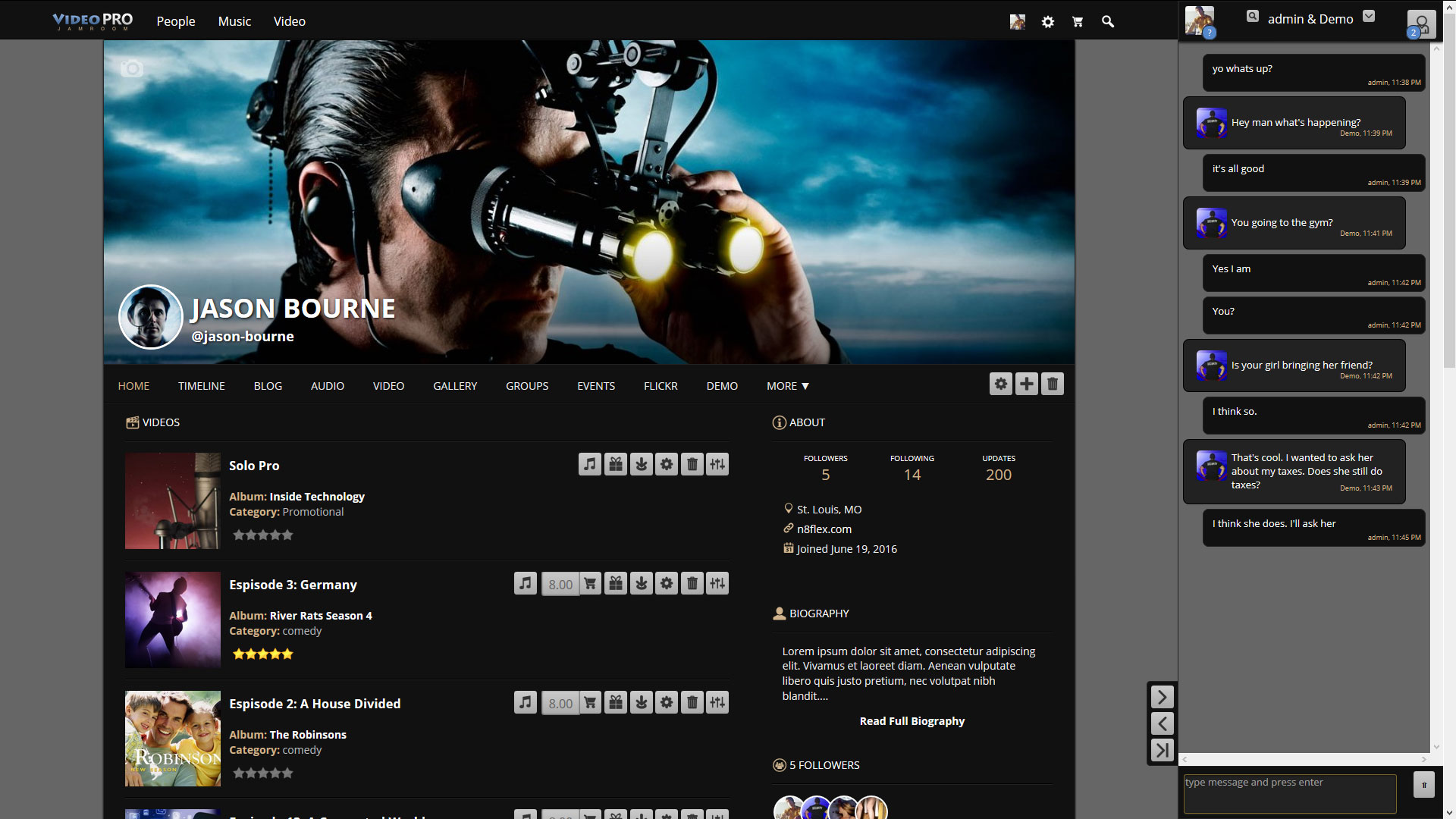
Task: Open the Solo Pro video title
Action: click(254, 466)
